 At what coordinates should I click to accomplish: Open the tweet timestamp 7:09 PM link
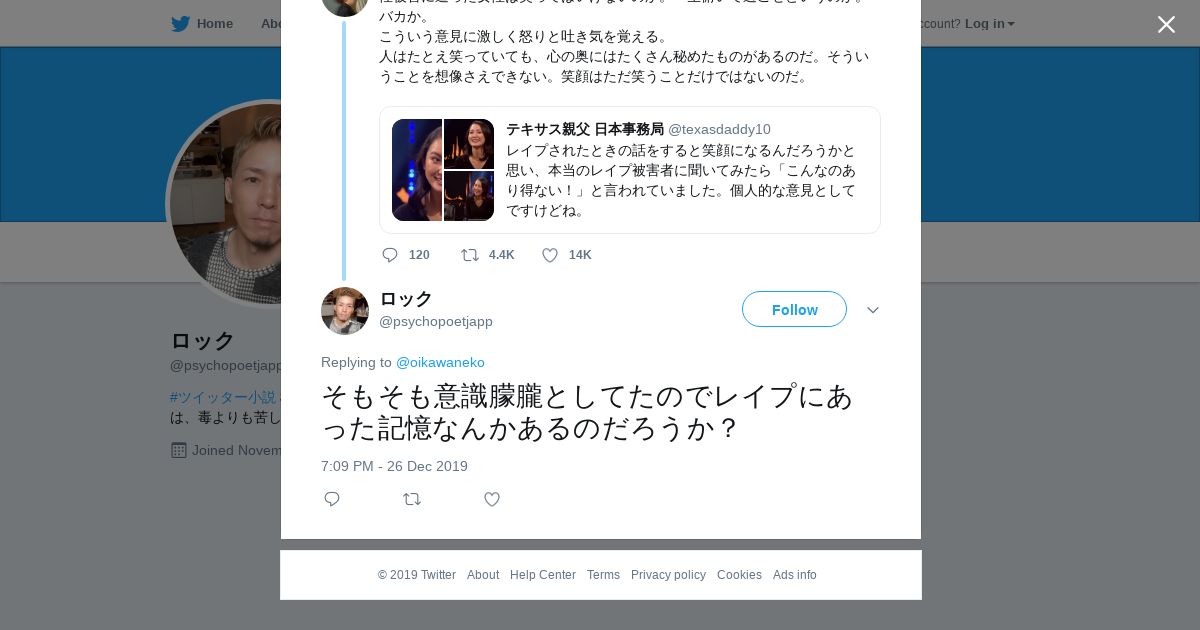click(394, 466)
